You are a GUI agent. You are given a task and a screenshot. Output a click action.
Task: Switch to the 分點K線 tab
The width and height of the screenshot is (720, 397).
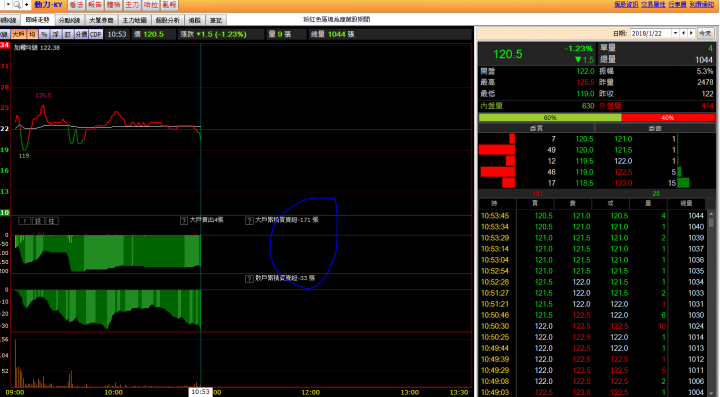pos(69,20)
